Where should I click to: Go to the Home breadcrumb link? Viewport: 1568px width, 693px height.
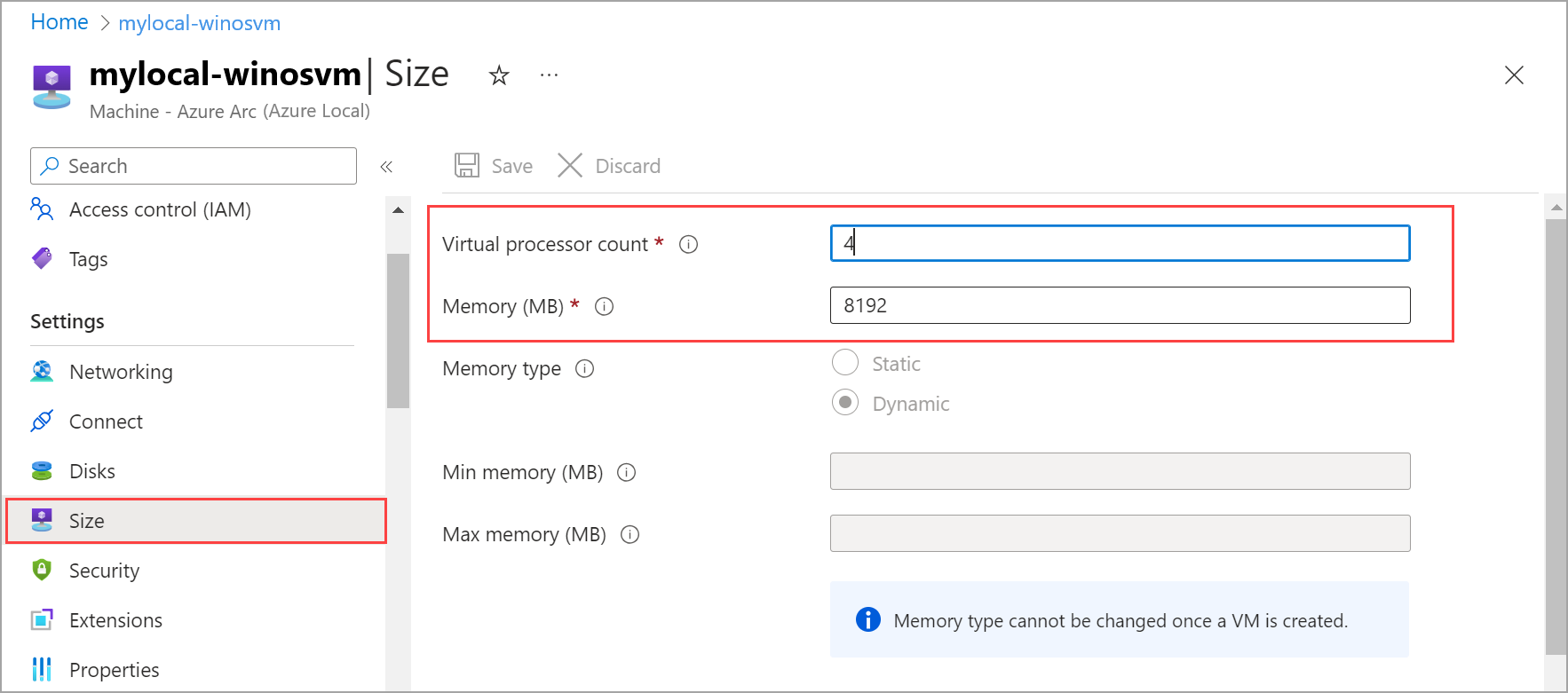(x=59, y=22)
